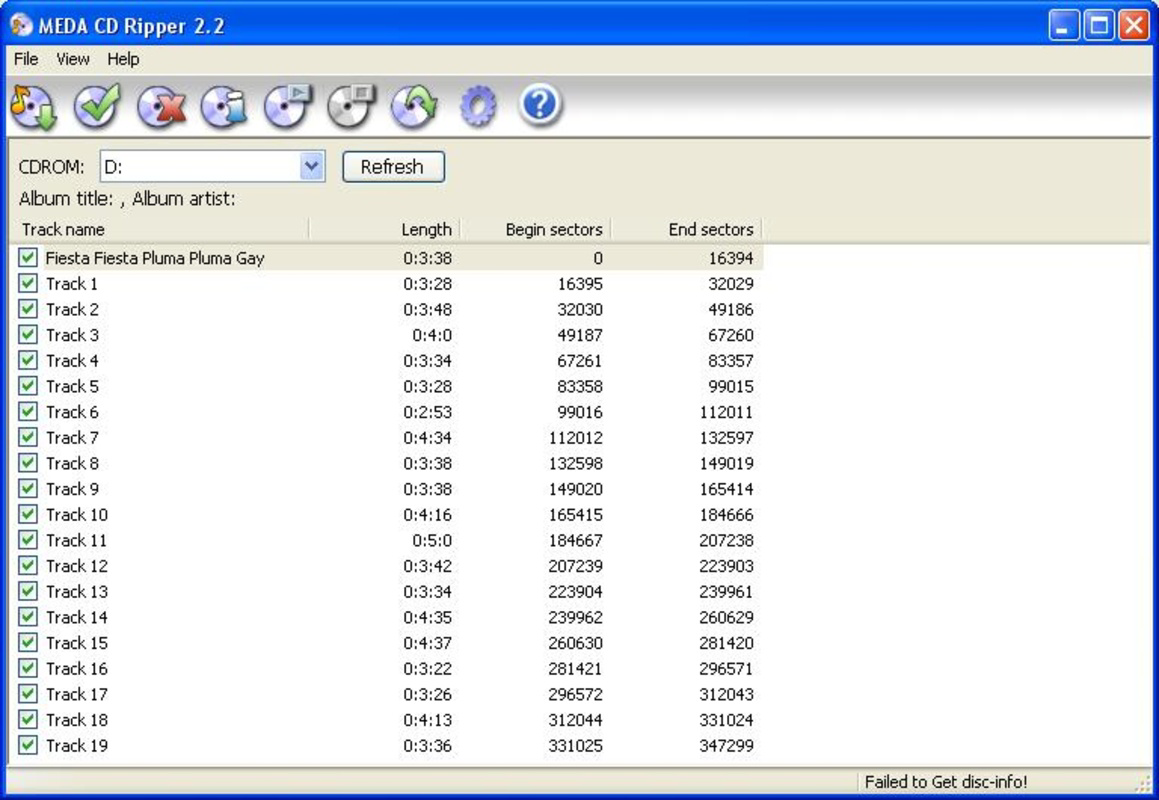Uncheck the Track 2 checkbox
Image resolution: width=1159 pixels, height=800 pixels.
(x=28, y=309)
